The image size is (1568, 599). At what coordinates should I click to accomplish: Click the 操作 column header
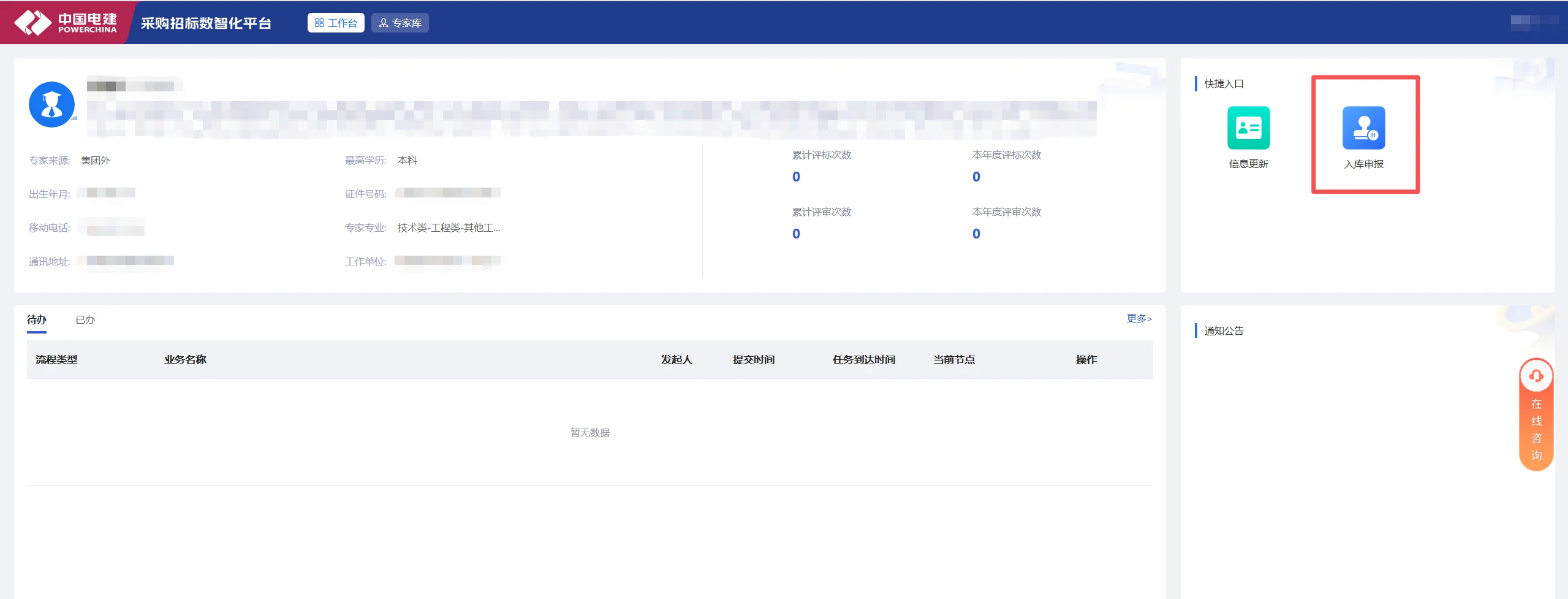(x=1086, y=359)
